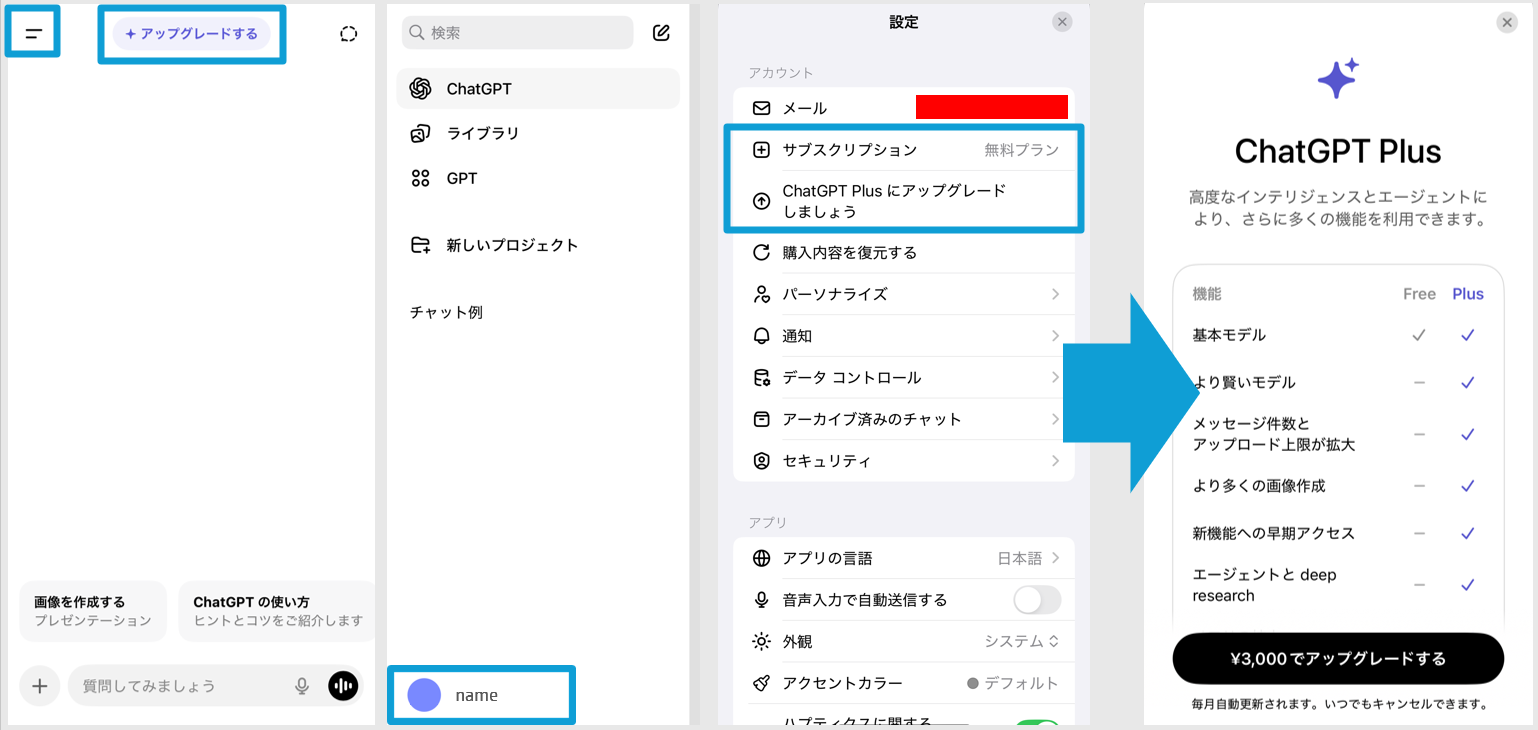Click the 無料プラン value text
This screenshot has height=730, width=1538.
1021,150
